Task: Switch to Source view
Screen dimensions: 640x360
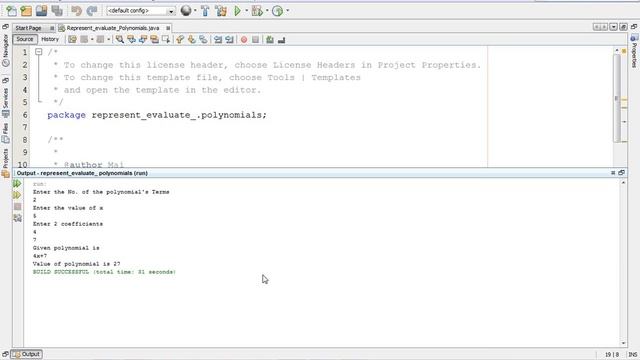Action: tap(25, 39)
